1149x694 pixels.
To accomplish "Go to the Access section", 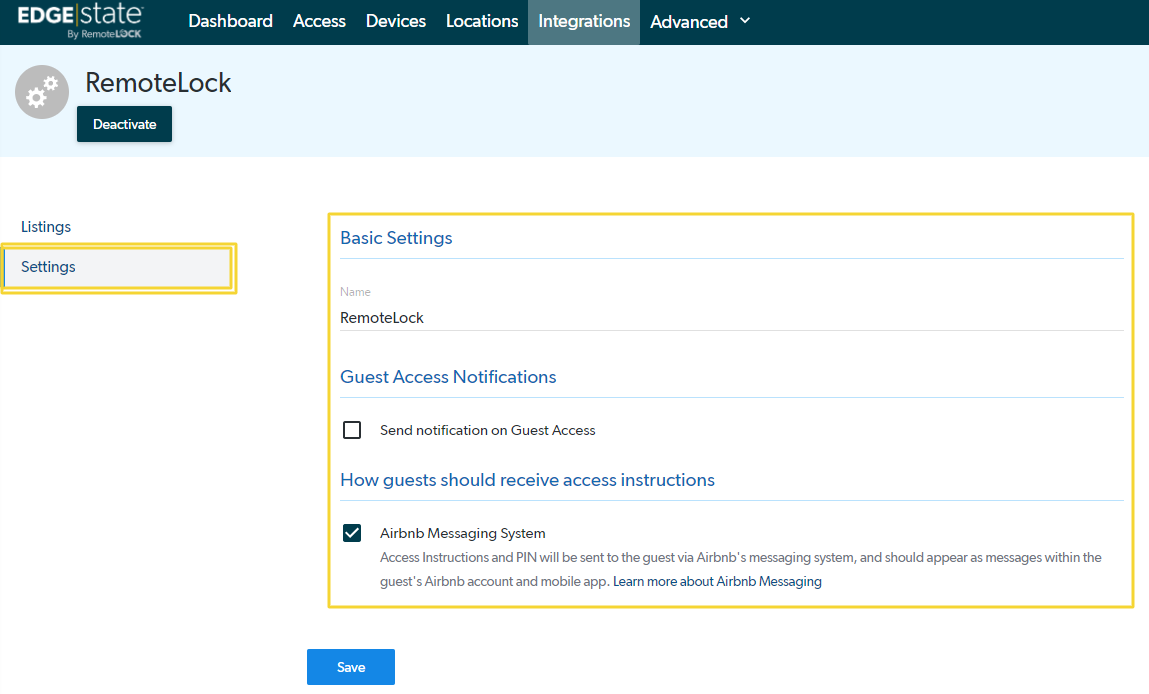I will click(319, 21).
